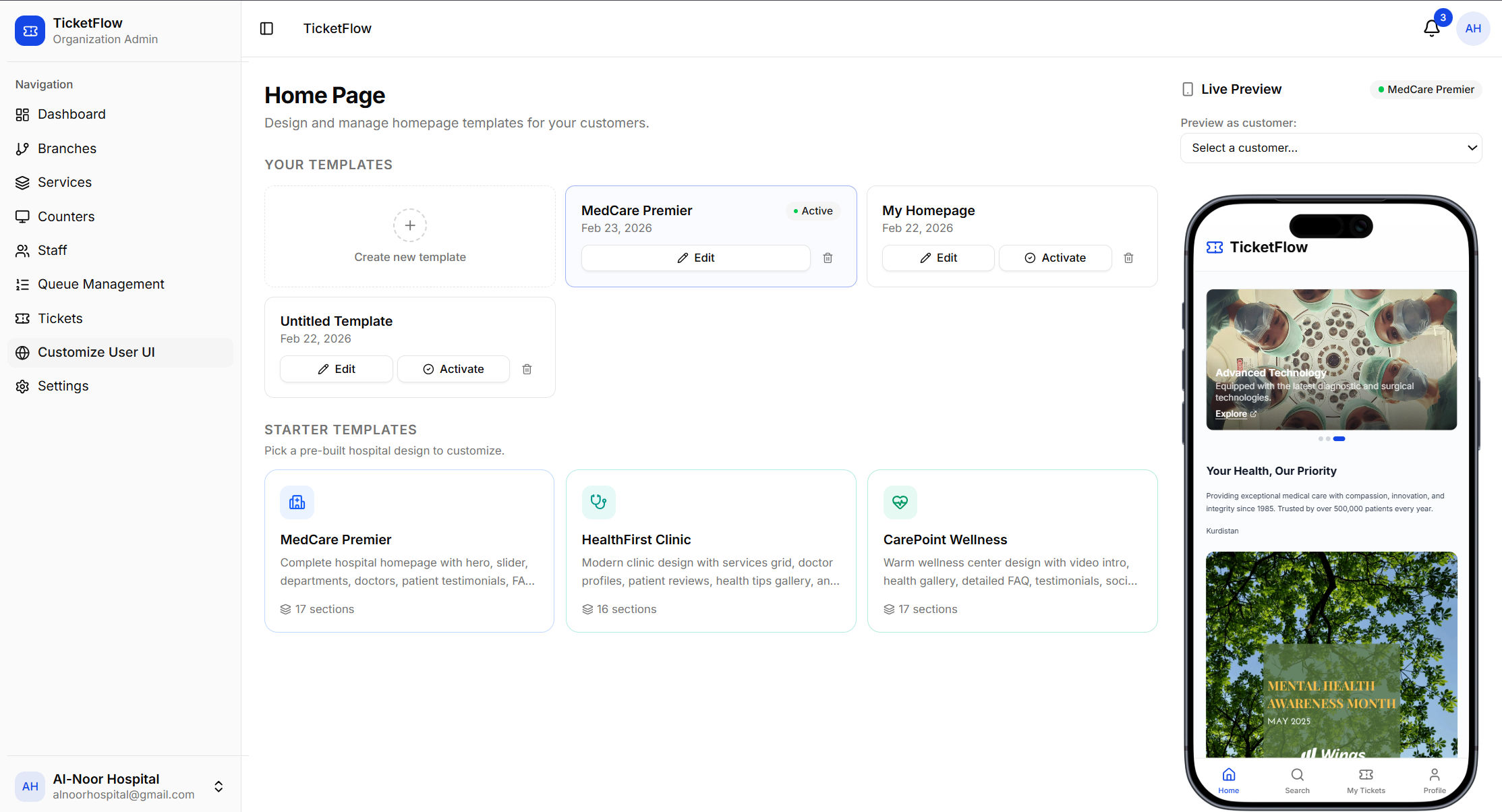
Task: Click the Staff people icon in sidebar
Action: point(22,250)
